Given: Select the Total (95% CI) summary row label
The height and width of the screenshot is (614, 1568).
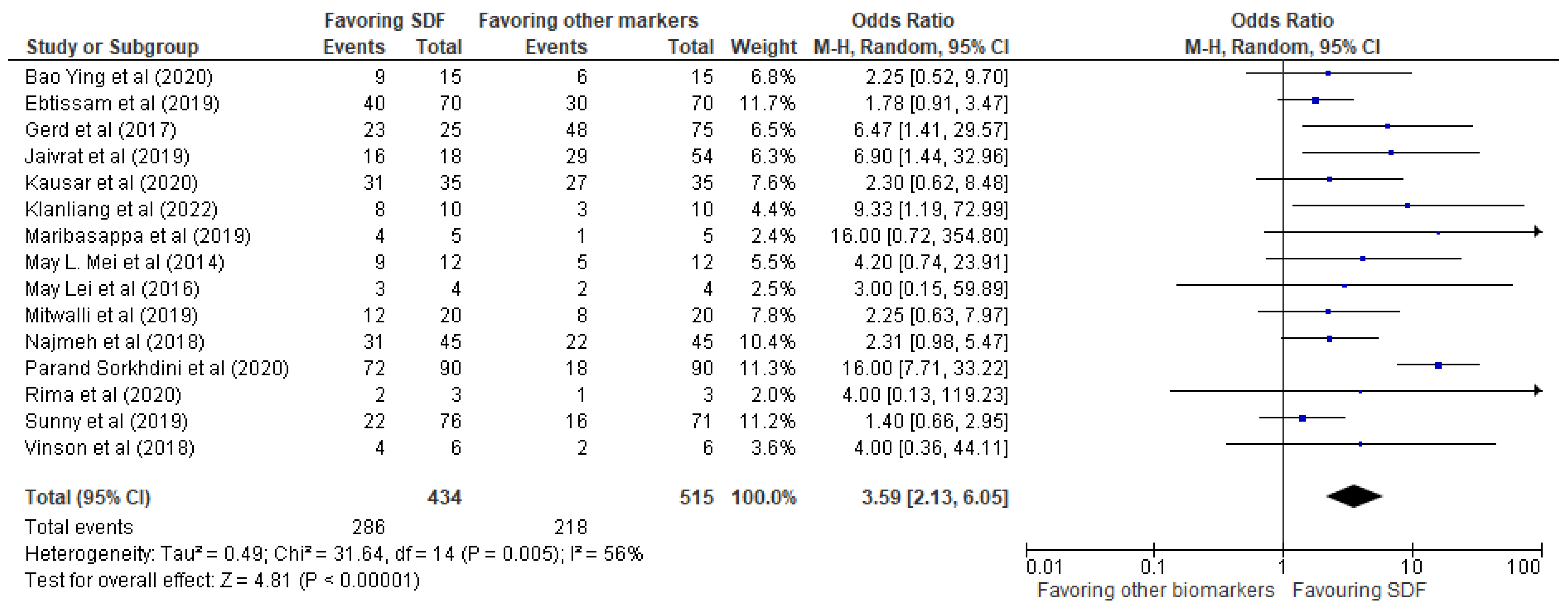Looking at the screenshot, I should click(x=87, y=498).
